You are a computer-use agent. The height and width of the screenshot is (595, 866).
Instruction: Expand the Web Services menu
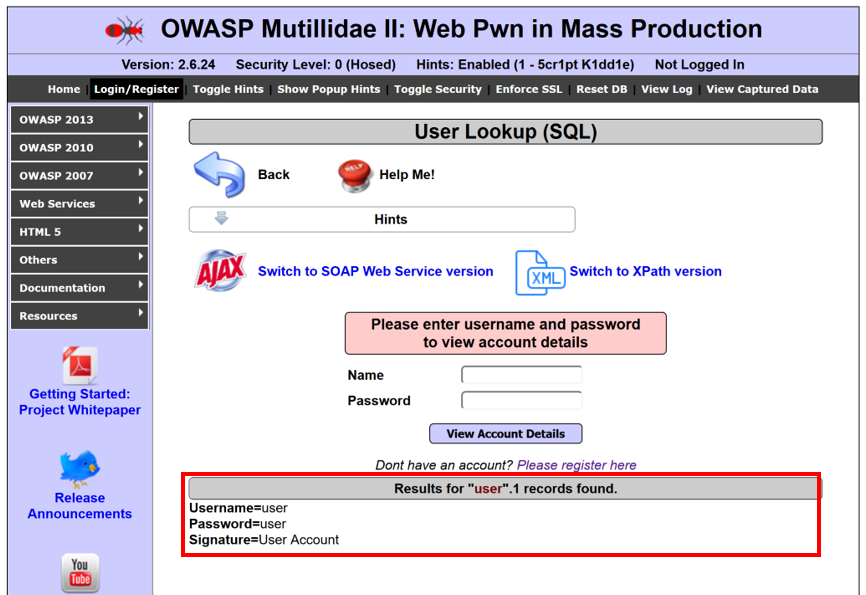coord(80,204)
